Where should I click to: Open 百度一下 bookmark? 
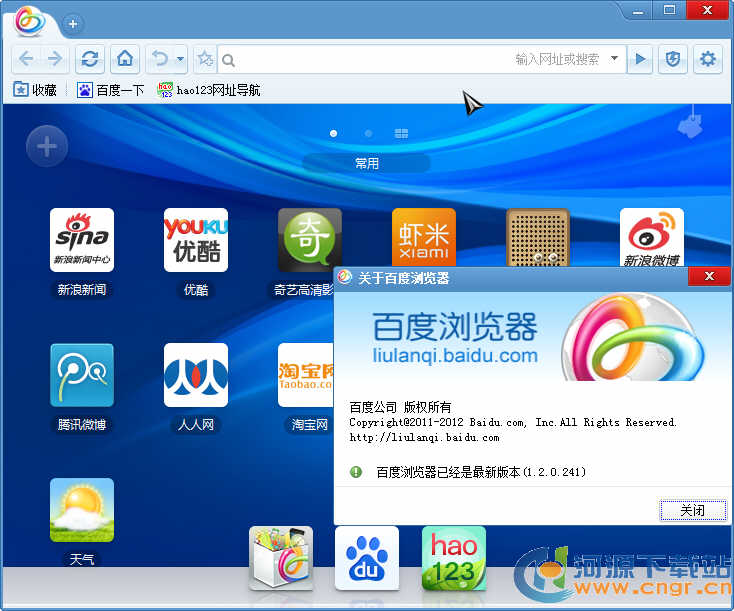tap(110, 89)
